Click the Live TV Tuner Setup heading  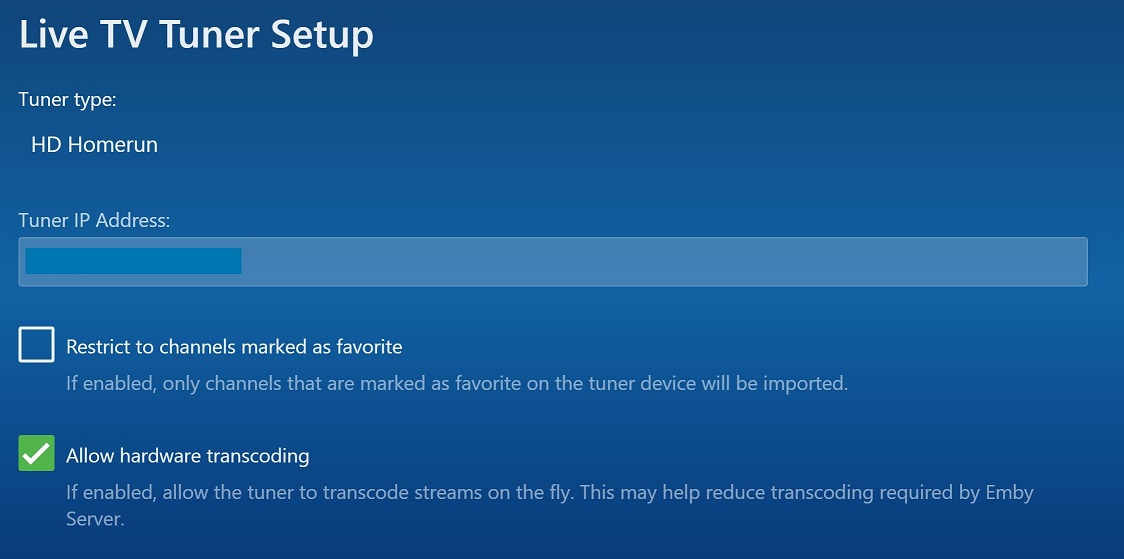point(196,35)
